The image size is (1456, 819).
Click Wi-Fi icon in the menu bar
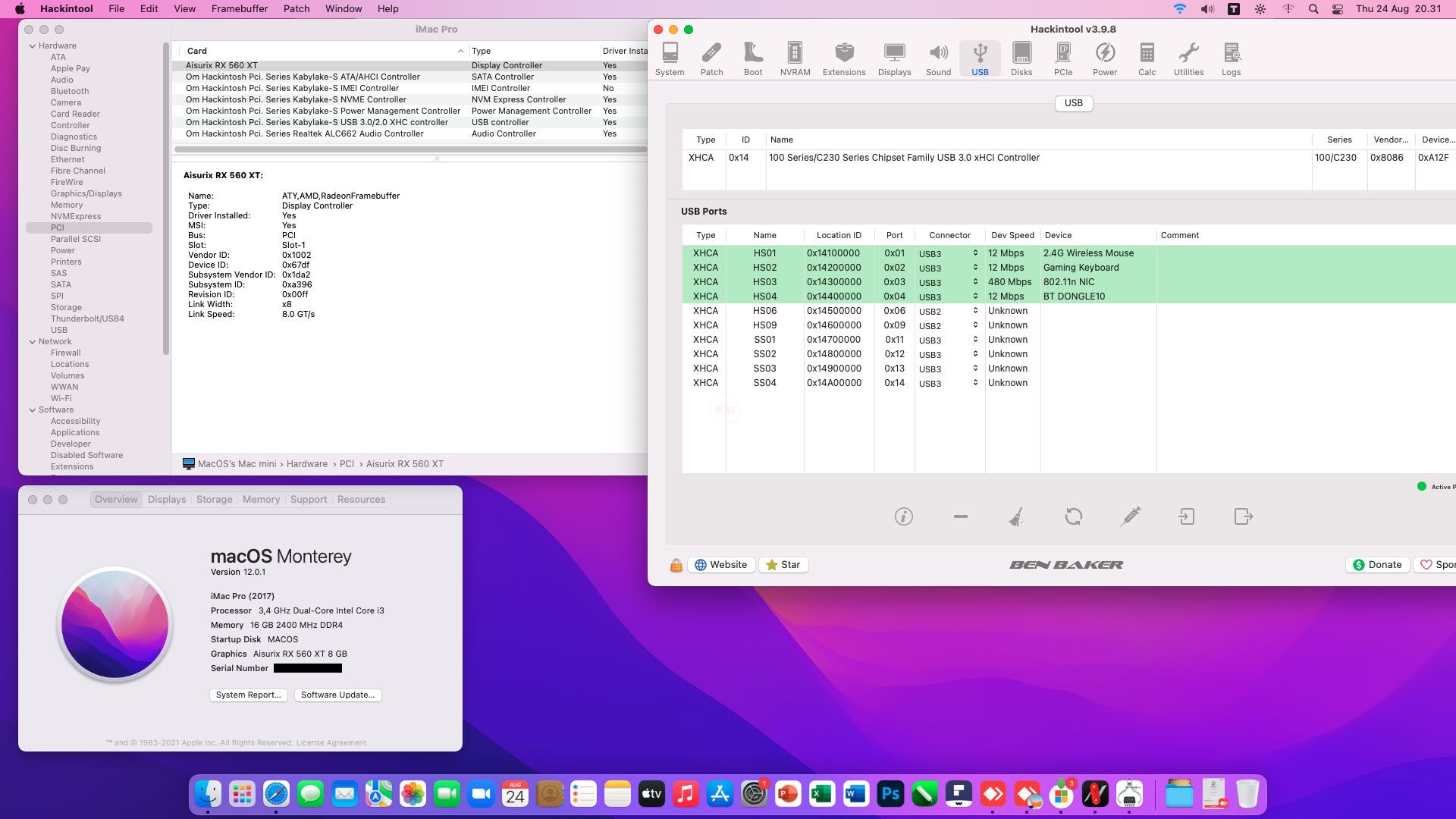point(1179,9)
